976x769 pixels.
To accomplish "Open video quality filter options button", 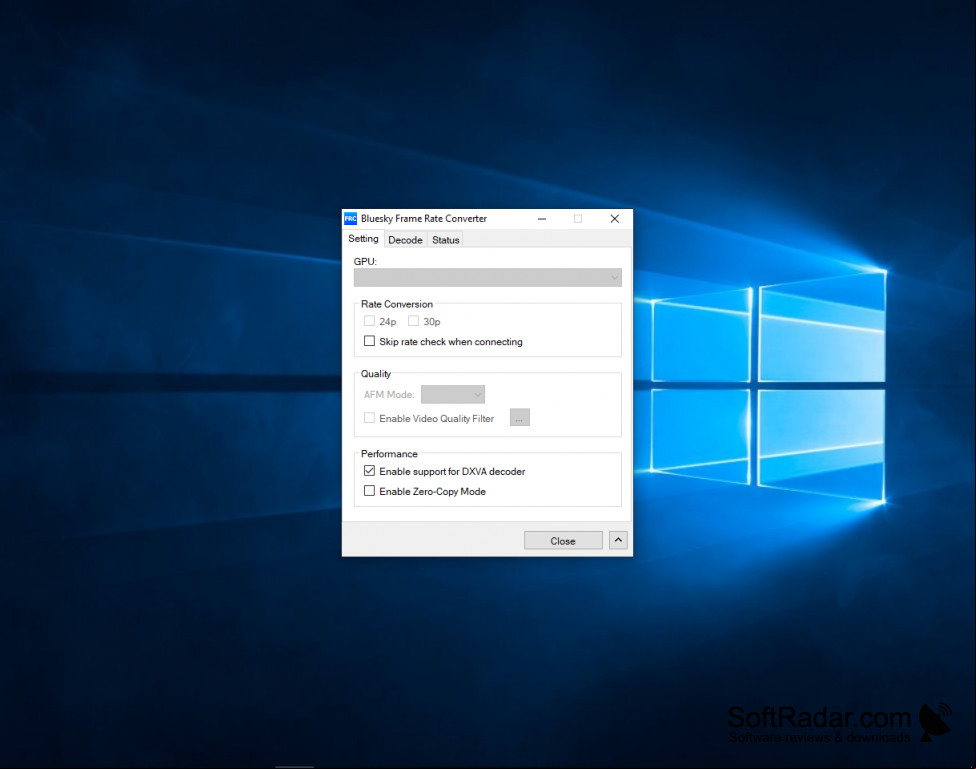I will tap(520, 418).
